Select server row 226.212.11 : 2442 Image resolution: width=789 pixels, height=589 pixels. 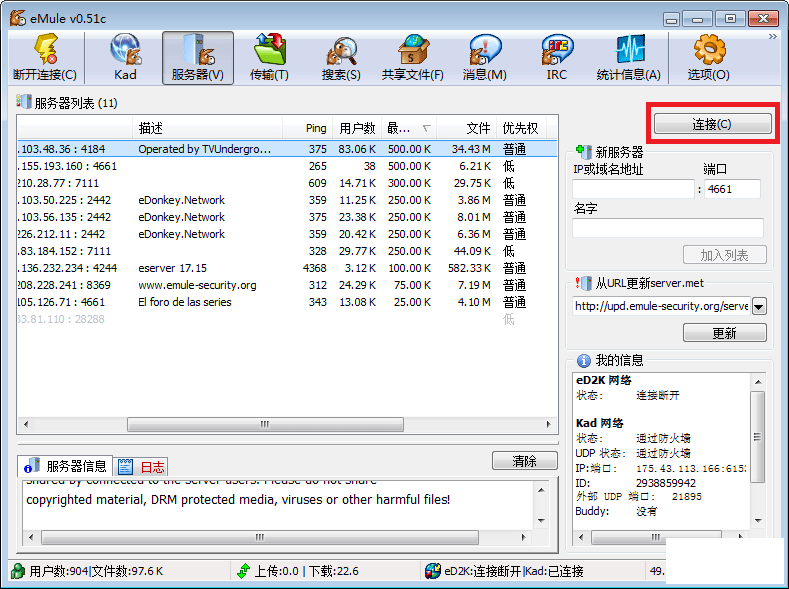coord(287,234)
